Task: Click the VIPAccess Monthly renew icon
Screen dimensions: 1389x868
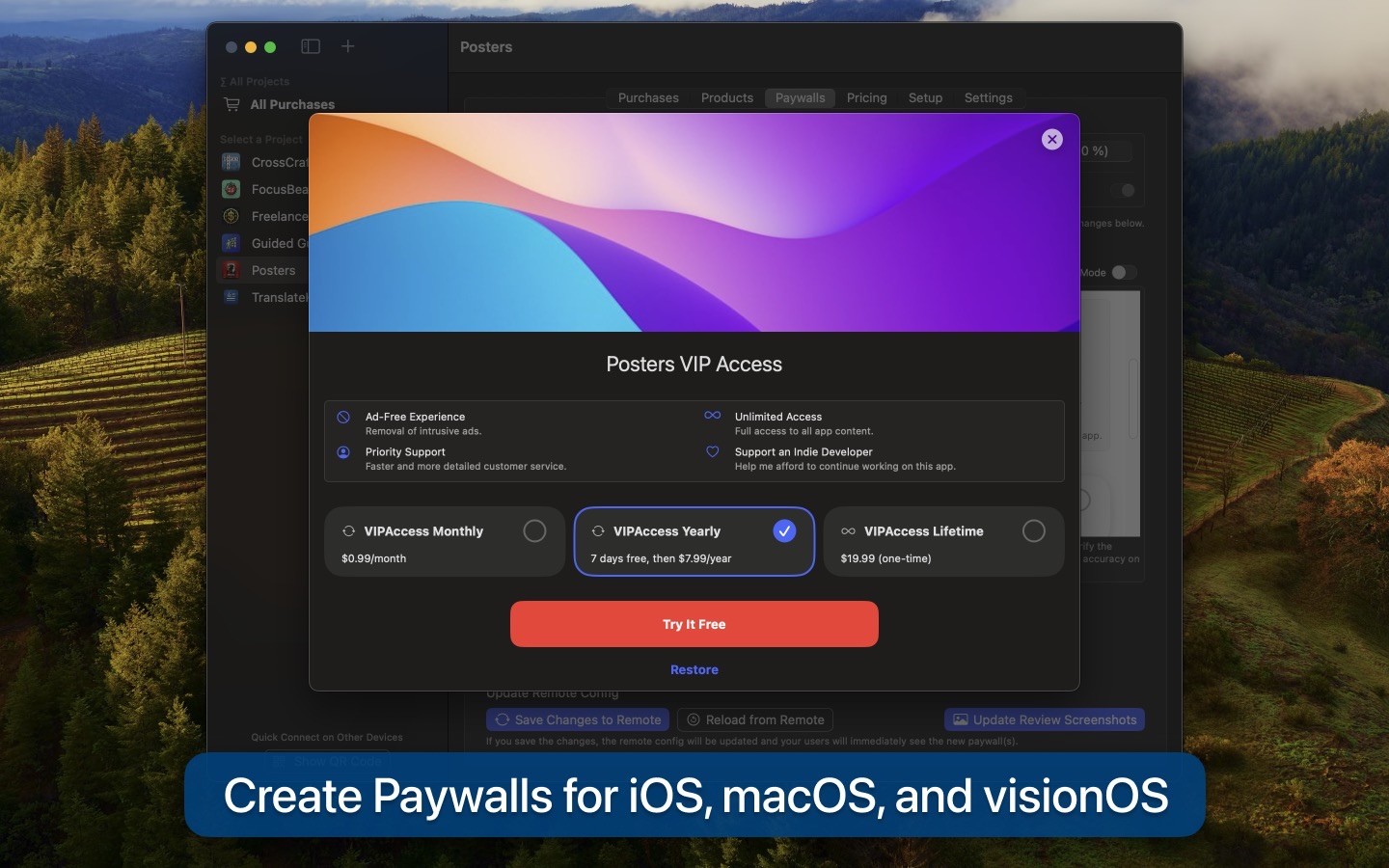Action: (x=349, y=531)
